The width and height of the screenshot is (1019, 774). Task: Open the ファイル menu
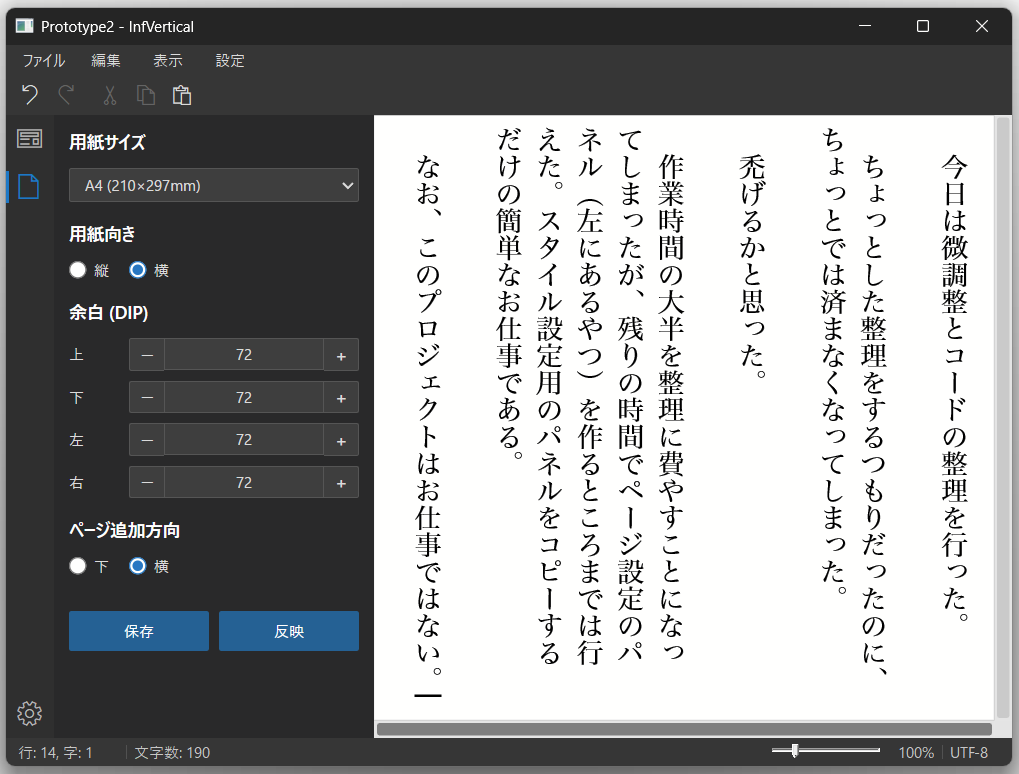pos(44,60)
